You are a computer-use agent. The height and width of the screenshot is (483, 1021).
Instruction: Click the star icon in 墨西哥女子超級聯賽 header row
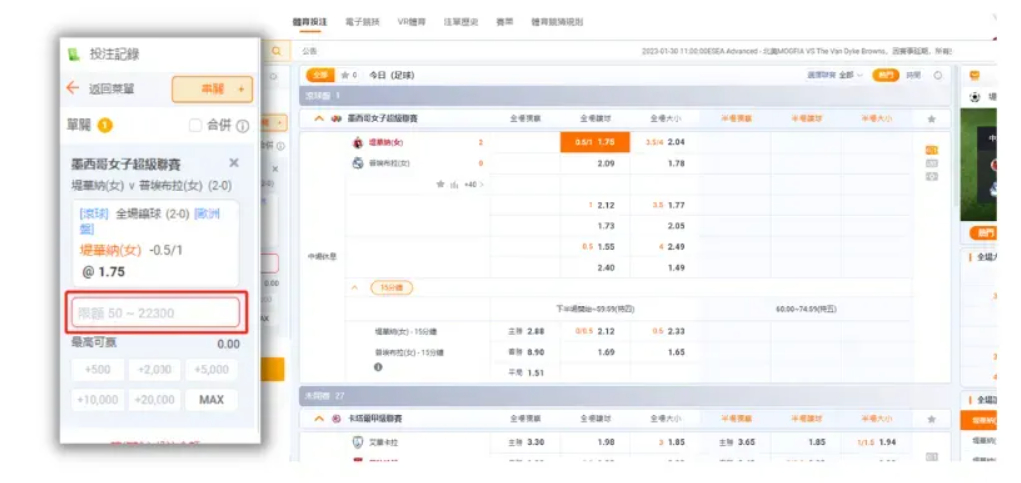click(x=931, y=118)
